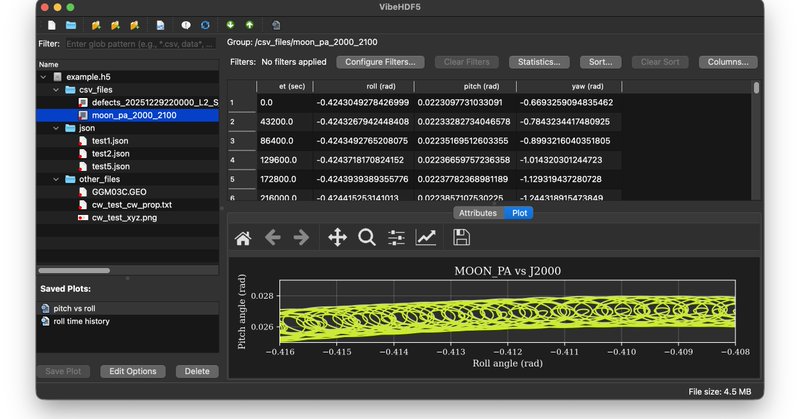This screenshot has width=800, height=419.
Task: Click the 'et (sec)' column header
Action: point(285,86)
